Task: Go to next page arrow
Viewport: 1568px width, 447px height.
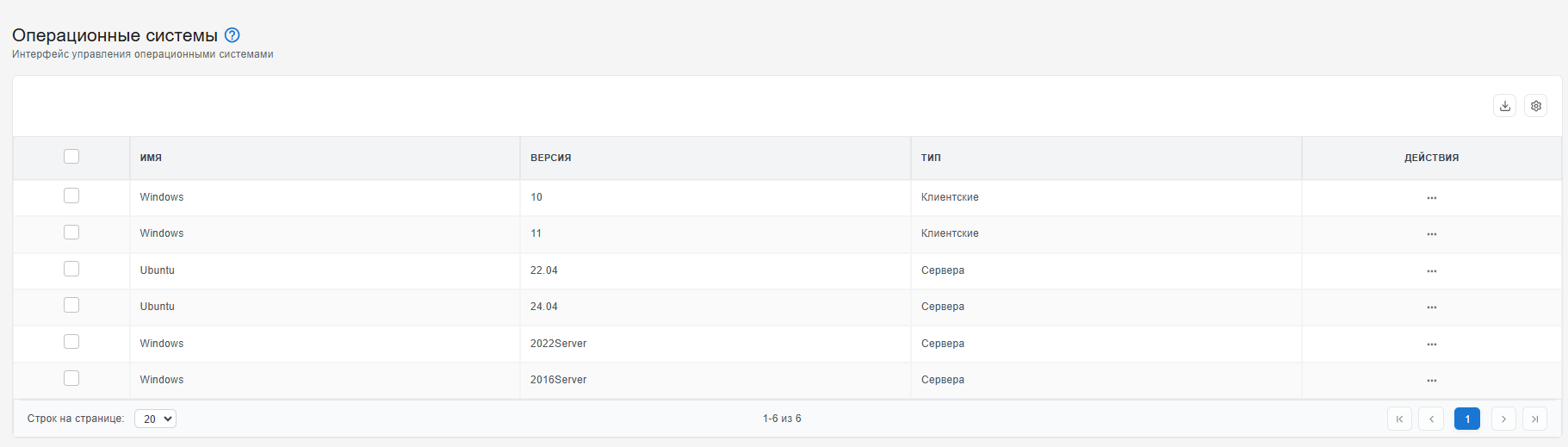Action: tap(1503, 419)
